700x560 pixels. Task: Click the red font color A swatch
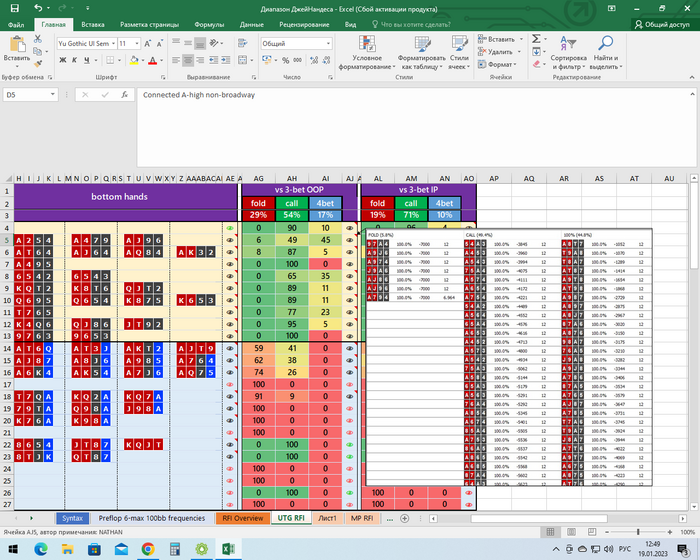pyautogui.click(x=153, y=60)
